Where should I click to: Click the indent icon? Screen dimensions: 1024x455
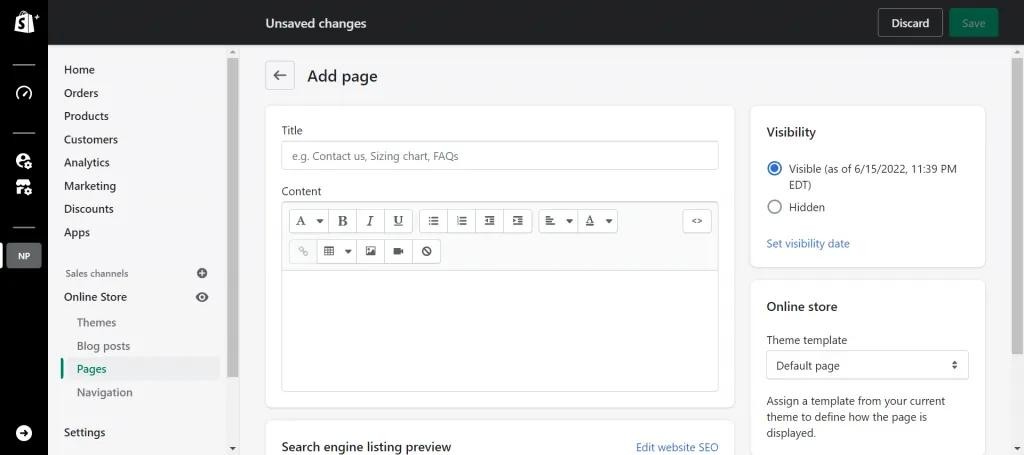click(518, 221)
